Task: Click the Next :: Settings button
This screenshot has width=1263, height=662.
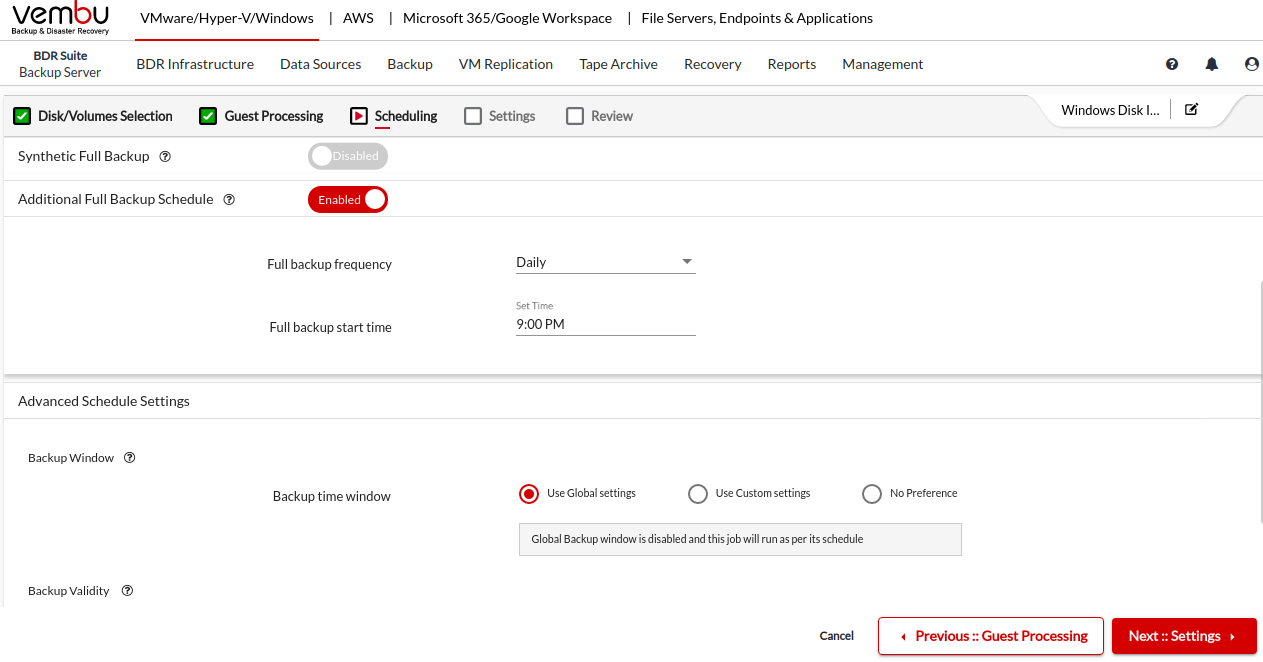Action: click(x=1183, y=636)
